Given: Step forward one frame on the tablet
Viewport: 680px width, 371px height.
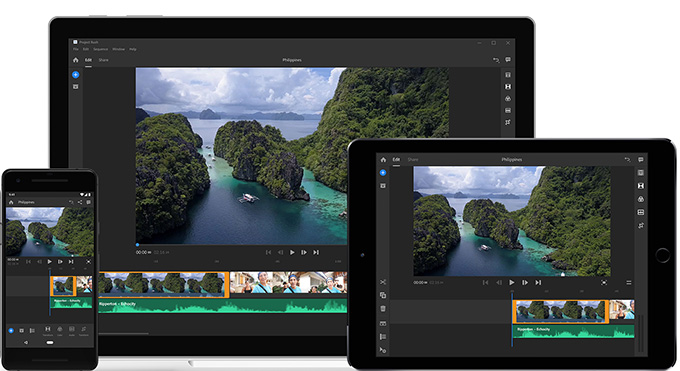Looking at the screenshot, I should pyautogui.click(x=525, y=282).
